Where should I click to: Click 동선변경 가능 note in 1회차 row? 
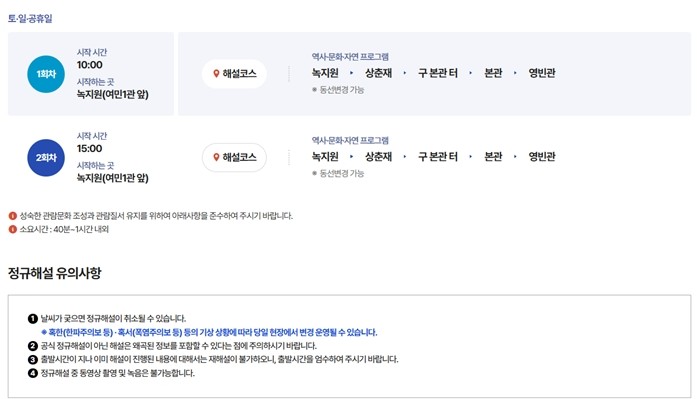tap(338, 90)
